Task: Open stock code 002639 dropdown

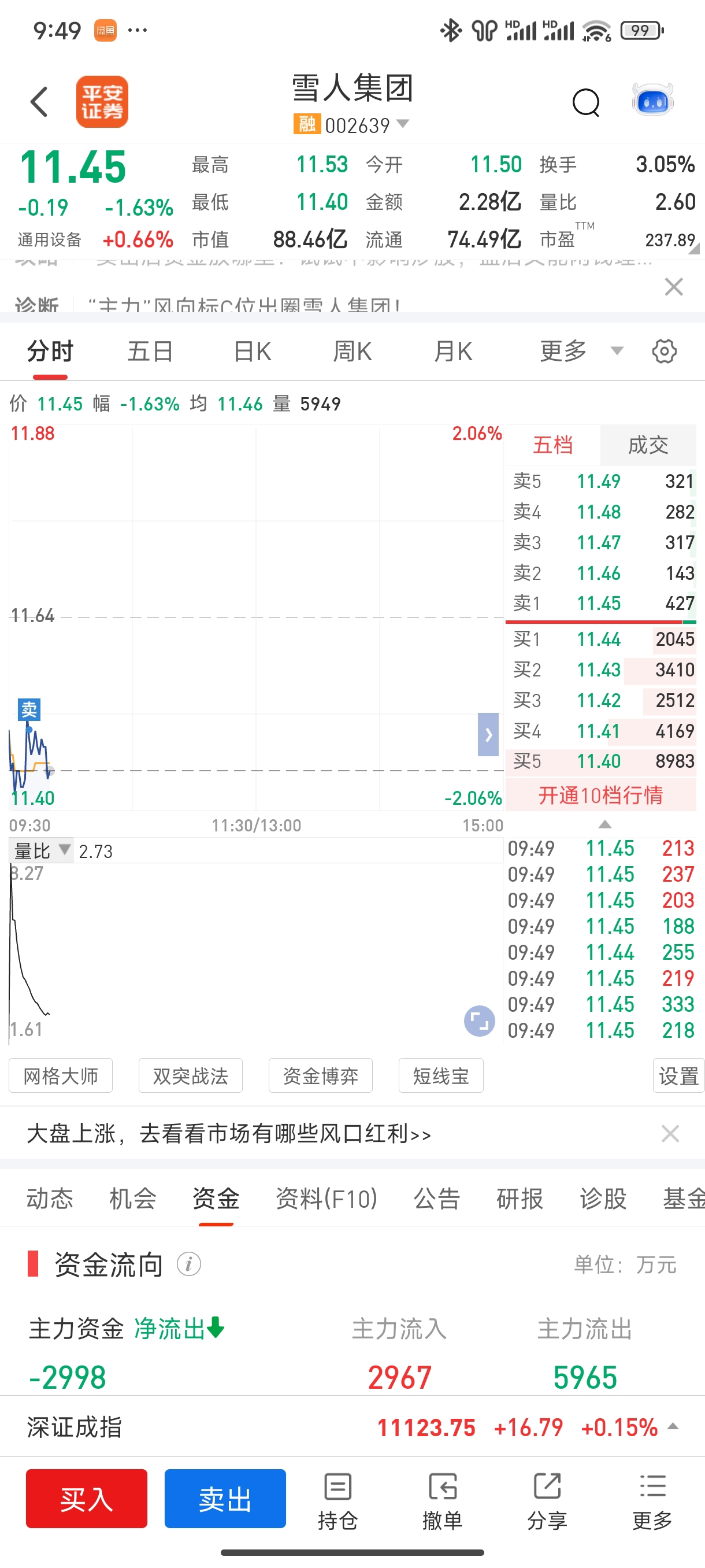Action: pyautogui.click(x=368, y=125)
